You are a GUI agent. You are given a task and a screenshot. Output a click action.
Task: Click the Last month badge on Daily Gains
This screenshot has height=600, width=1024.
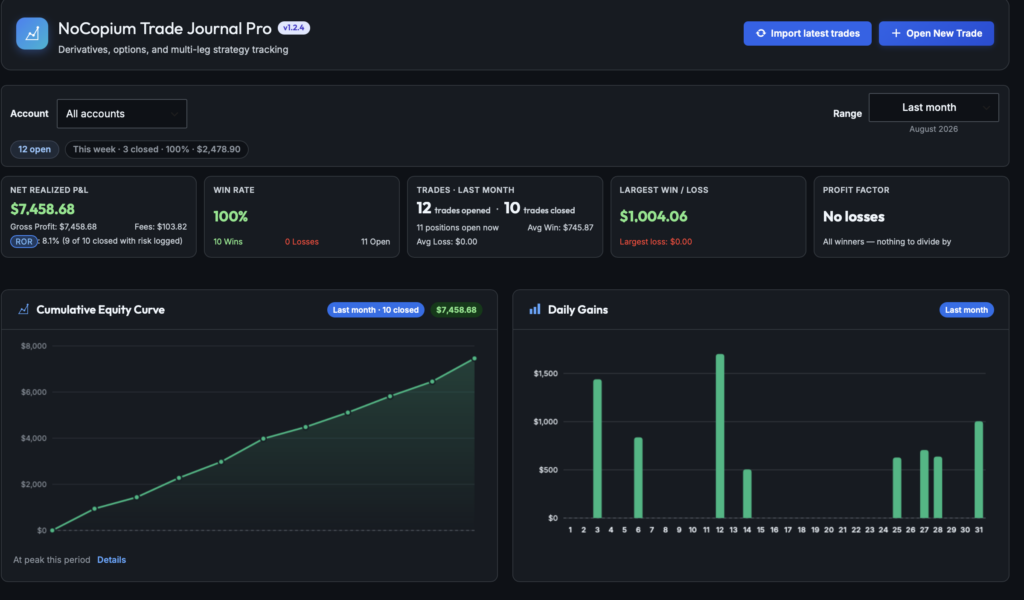coord(967,309)
